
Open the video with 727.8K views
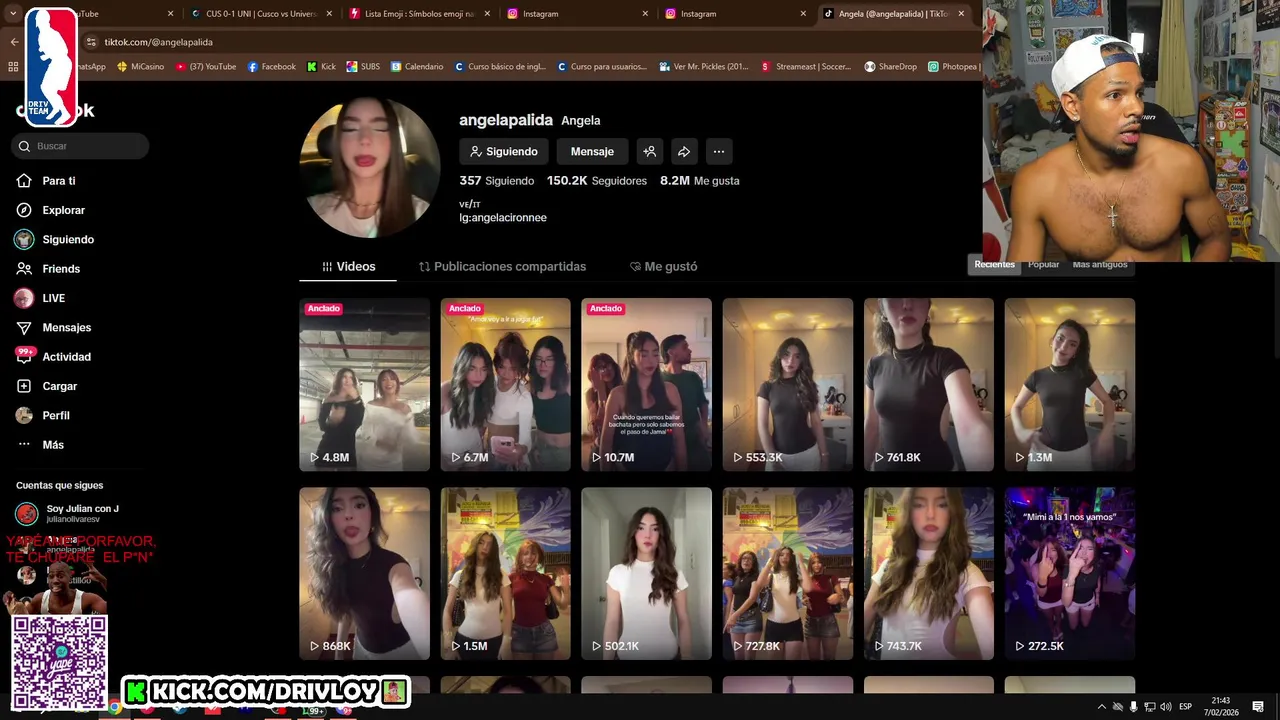(788, 573)
